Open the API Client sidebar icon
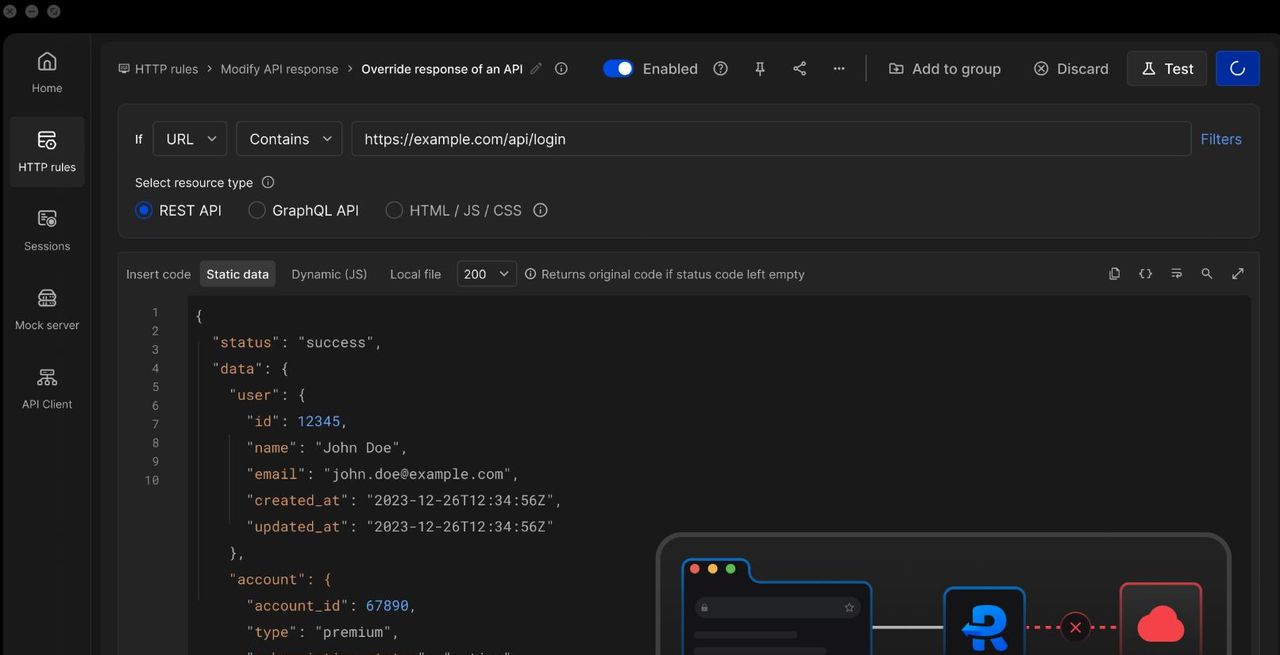The width and height of the screenshot is (1280, 655). coord(47,387)
